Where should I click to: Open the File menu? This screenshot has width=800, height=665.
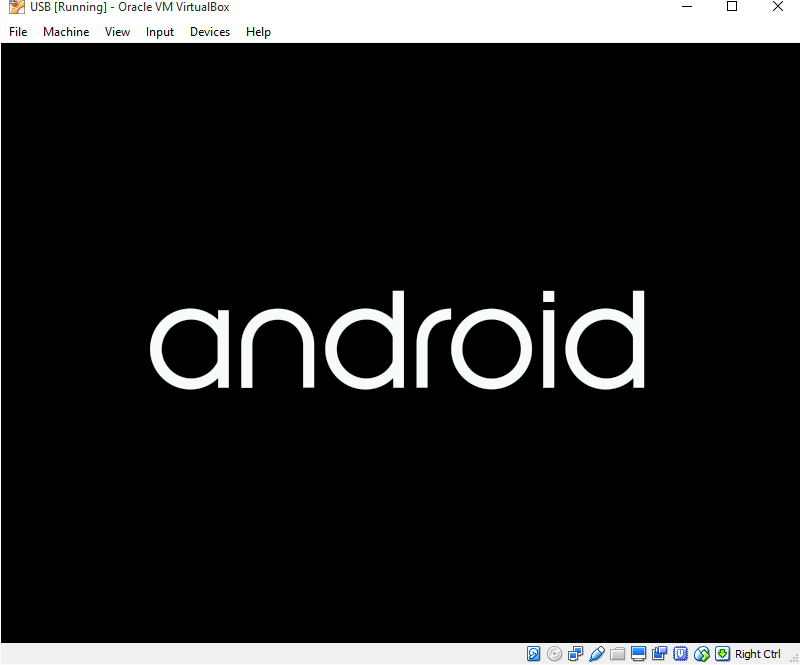tap(18, 32)
